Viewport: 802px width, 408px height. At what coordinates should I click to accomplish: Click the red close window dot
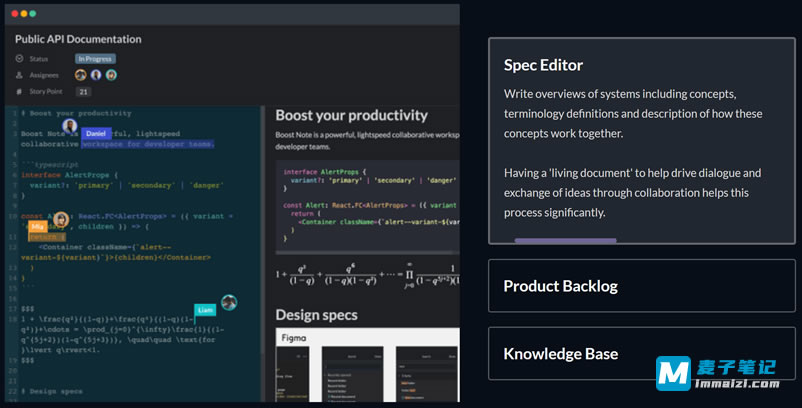[x=14, y=14]
